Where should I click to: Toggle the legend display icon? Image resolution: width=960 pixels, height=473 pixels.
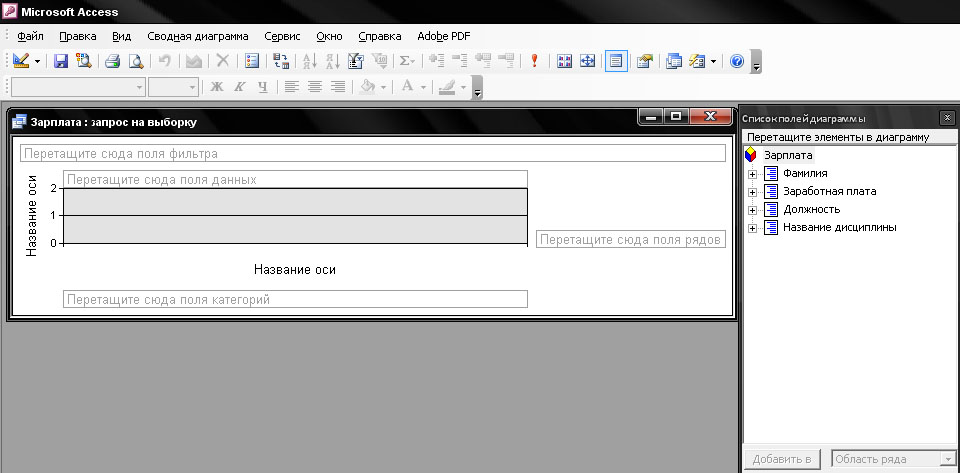[x=252, y=61]
